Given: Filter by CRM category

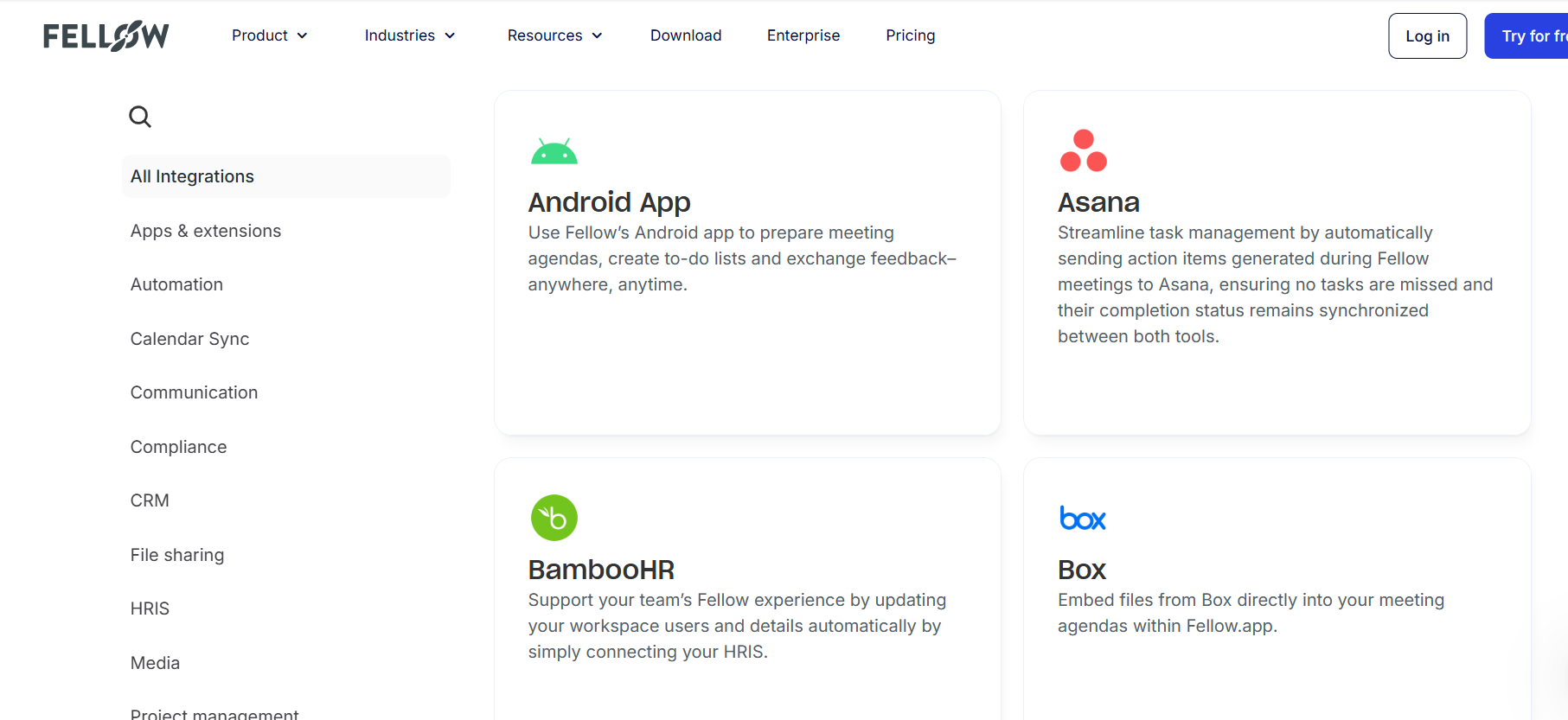Looking at the screenshot, I should point(150,500).
